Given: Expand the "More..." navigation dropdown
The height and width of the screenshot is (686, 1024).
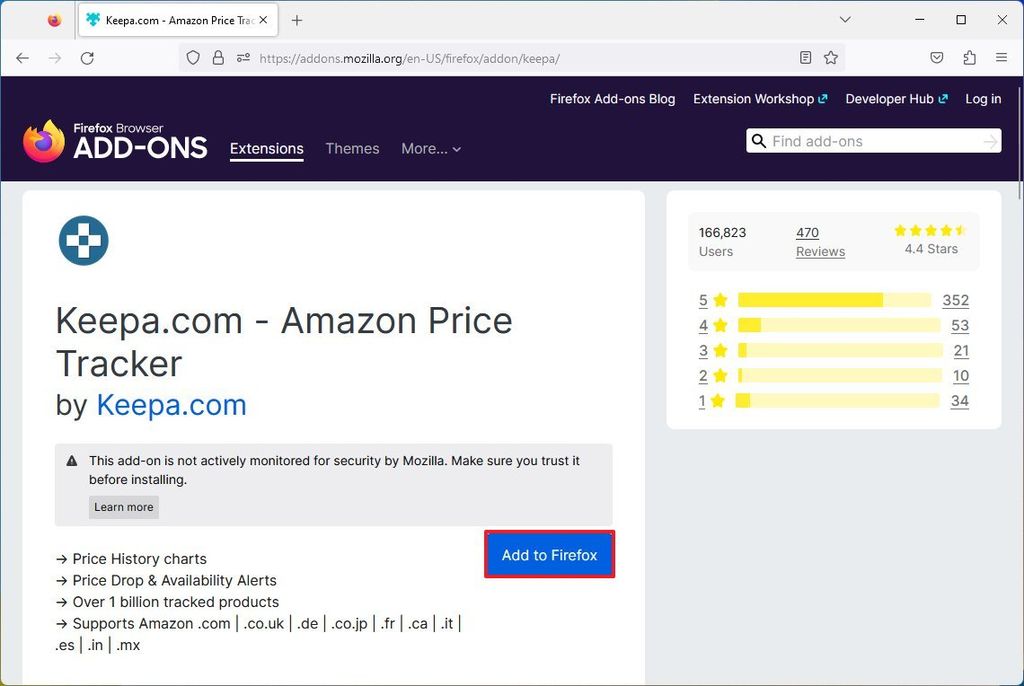Looking at the screenshot, I should [x=431, y=148].
